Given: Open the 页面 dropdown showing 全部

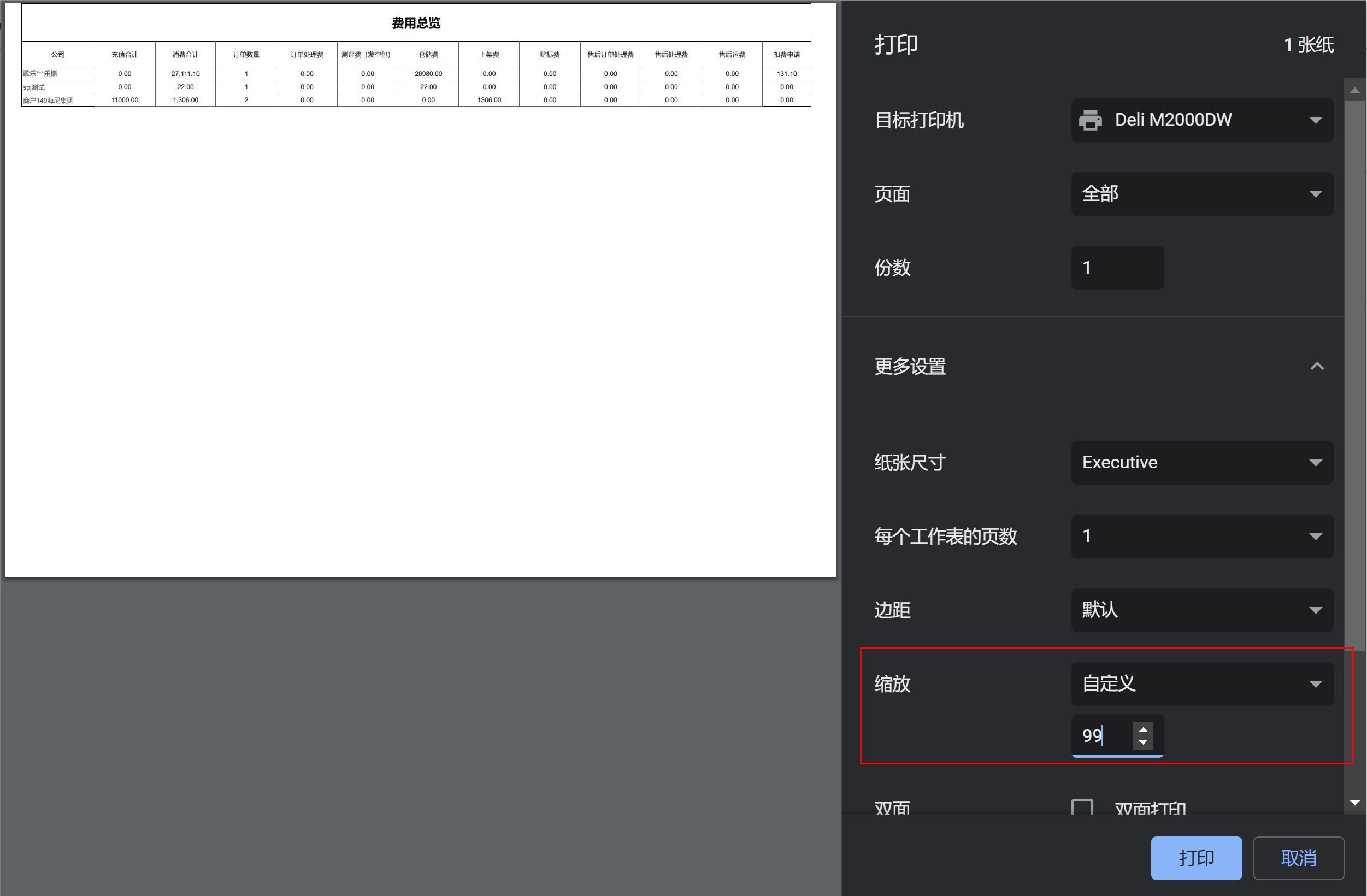Looking at the screenshot, I should pyautogui.click(x=1201, y=193).
